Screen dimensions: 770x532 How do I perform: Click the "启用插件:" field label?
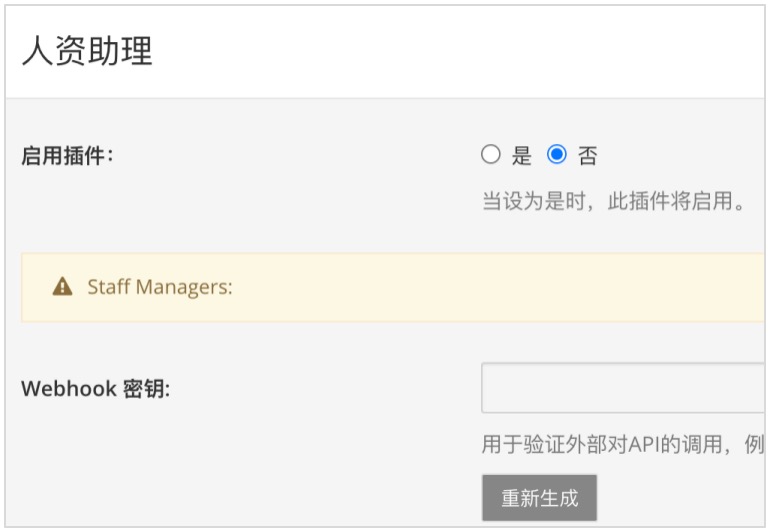(67, 156)
